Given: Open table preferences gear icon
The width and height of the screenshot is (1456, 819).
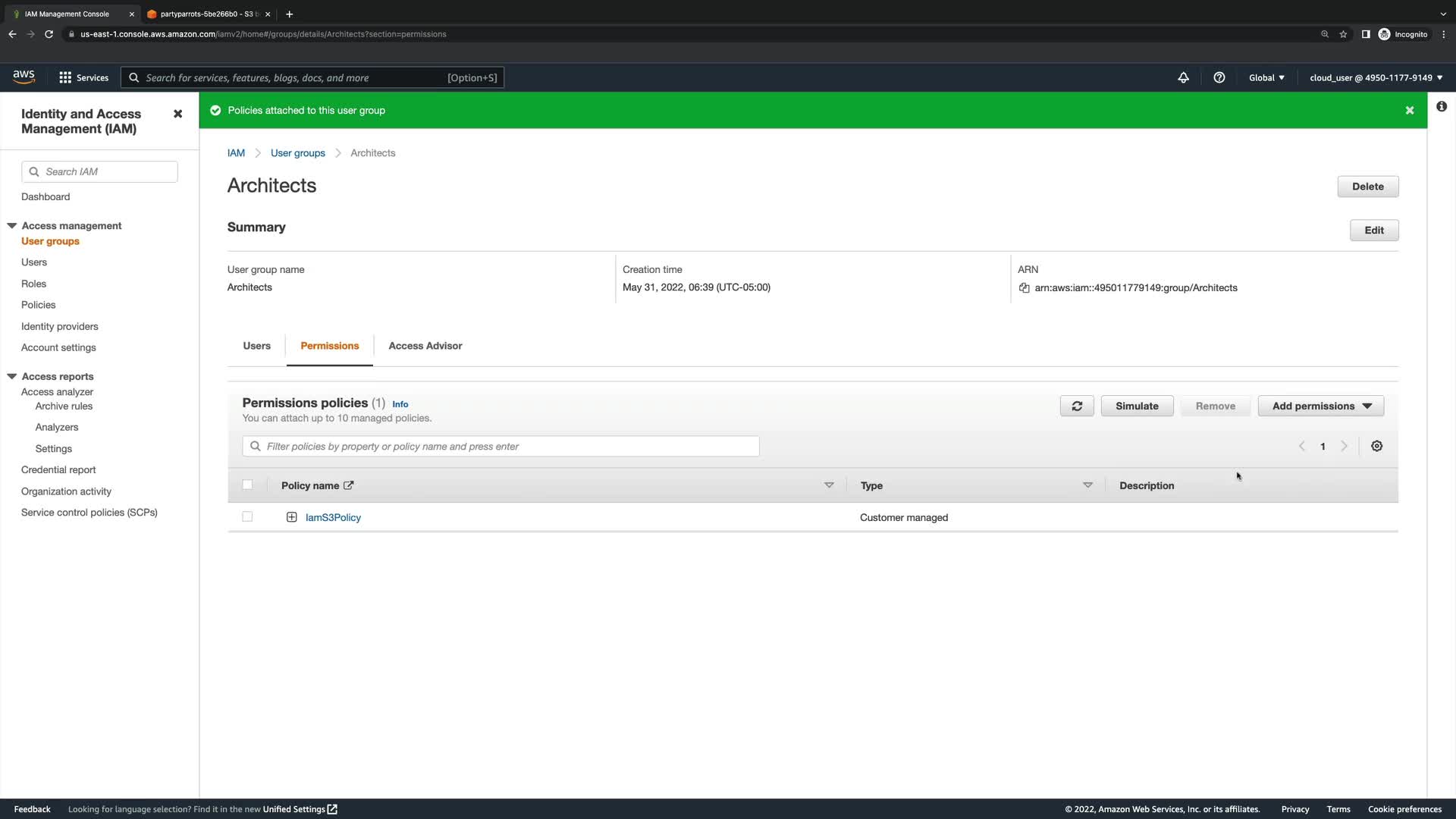Looking at the screenshot, I should (x=1376, y=446).
